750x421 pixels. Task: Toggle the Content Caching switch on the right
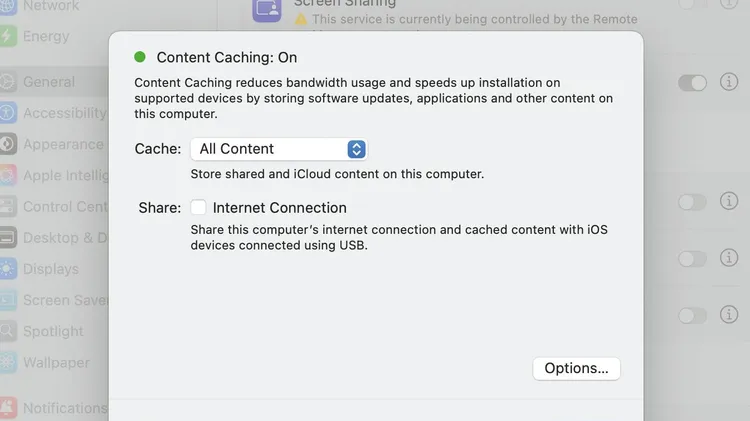692,83
